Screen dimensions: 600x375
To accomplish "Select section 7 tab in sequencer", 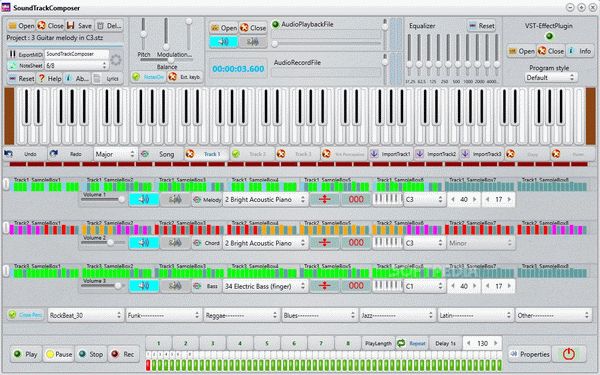I will [321, 343].
